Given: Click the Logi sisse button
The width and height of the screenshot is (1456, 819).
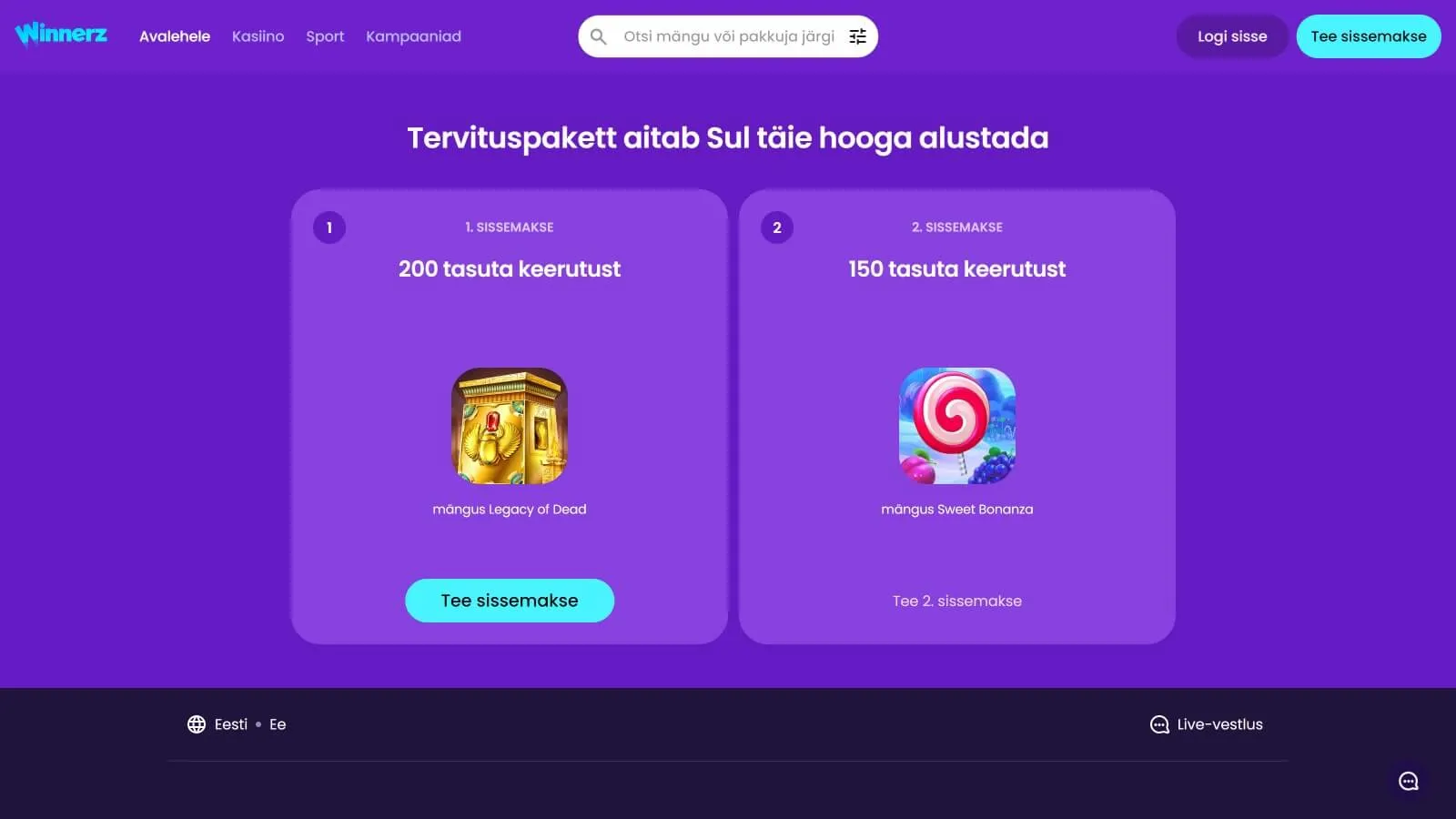Looking at the screenshot, I should 1232,36.
